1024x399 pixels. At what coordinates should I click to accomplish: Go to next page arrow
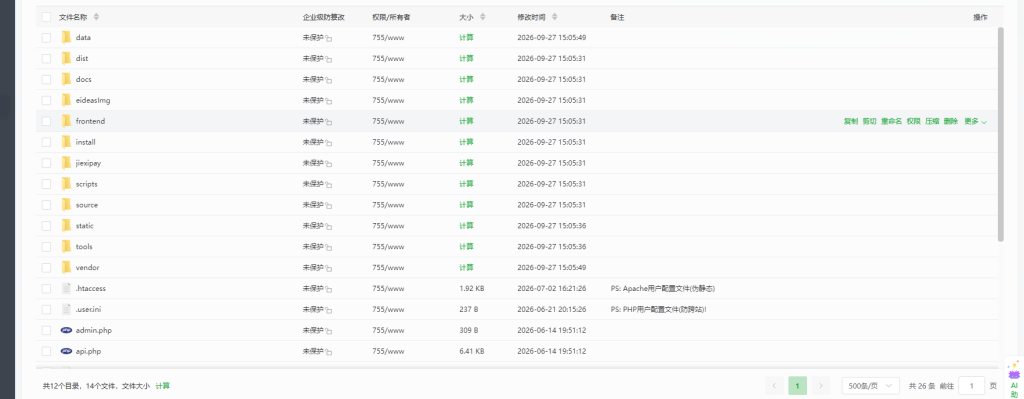821,386
